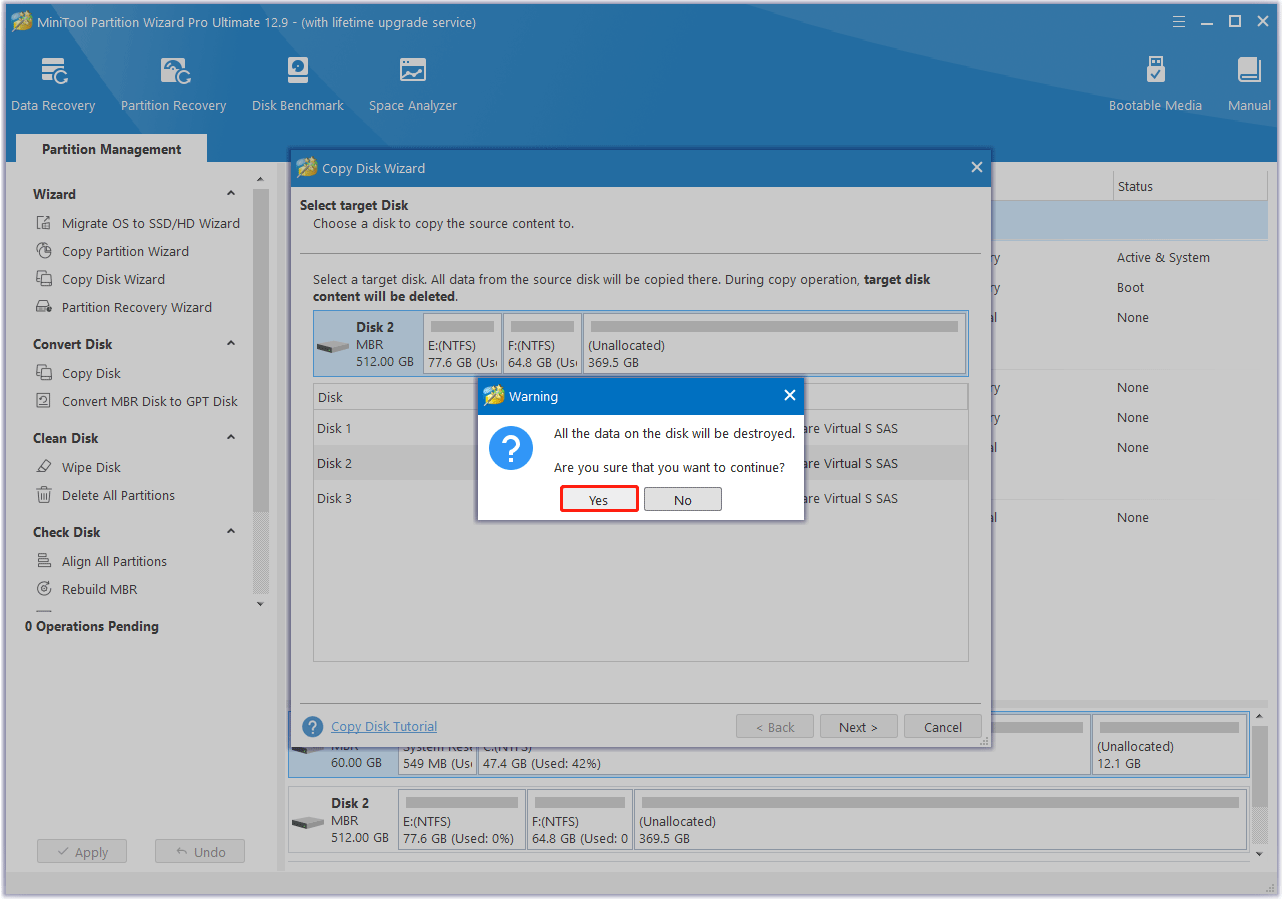Create Bootable Media
The image size is (1282, 899).
coord(1155,84)
